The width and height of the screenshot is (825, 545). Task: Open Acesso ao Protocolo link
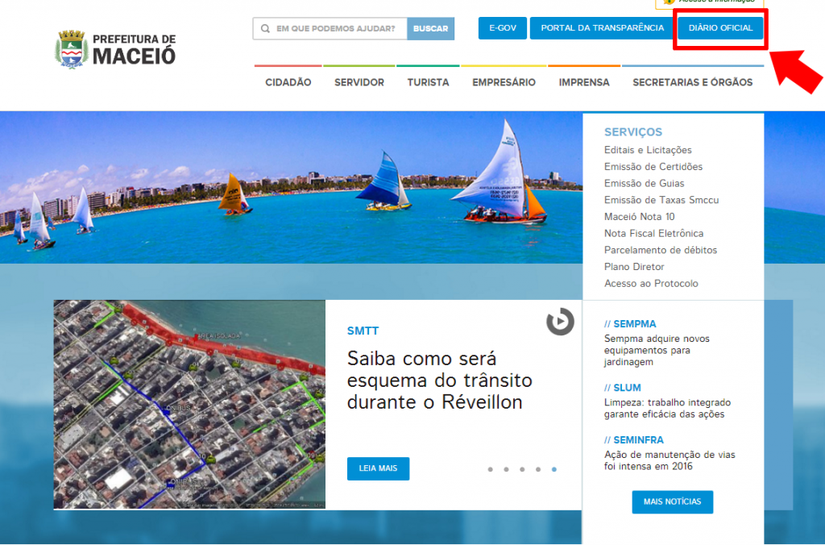tap(651, 284)
